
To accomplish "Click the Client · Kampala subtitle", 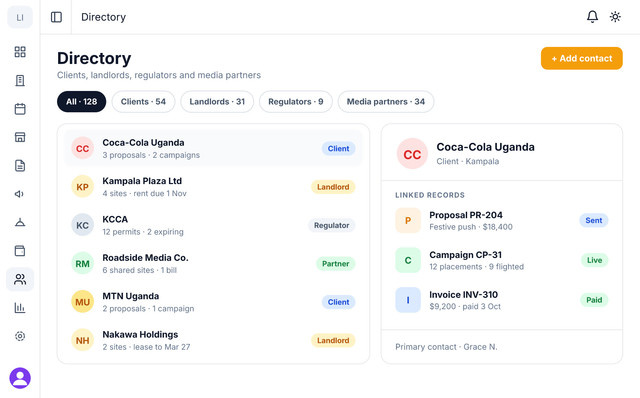I will (468, 161).
